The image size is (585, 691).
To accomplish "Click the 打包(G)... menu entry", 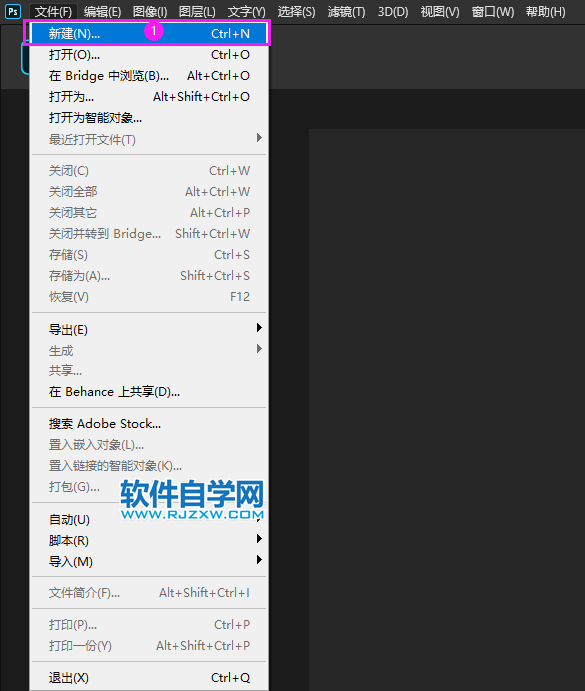I will click(x=149, y=487).
